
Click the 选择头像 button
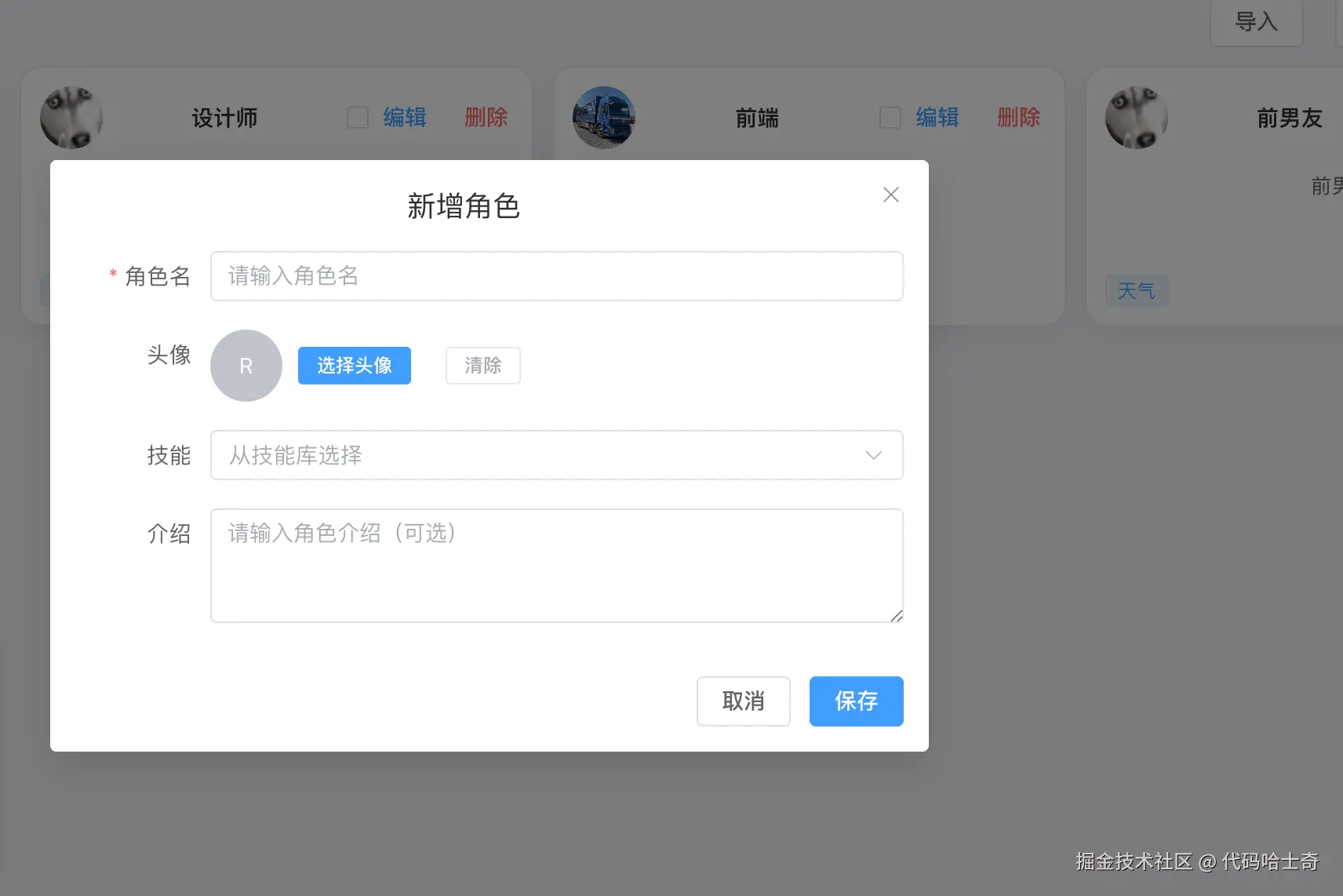(353, 366)
